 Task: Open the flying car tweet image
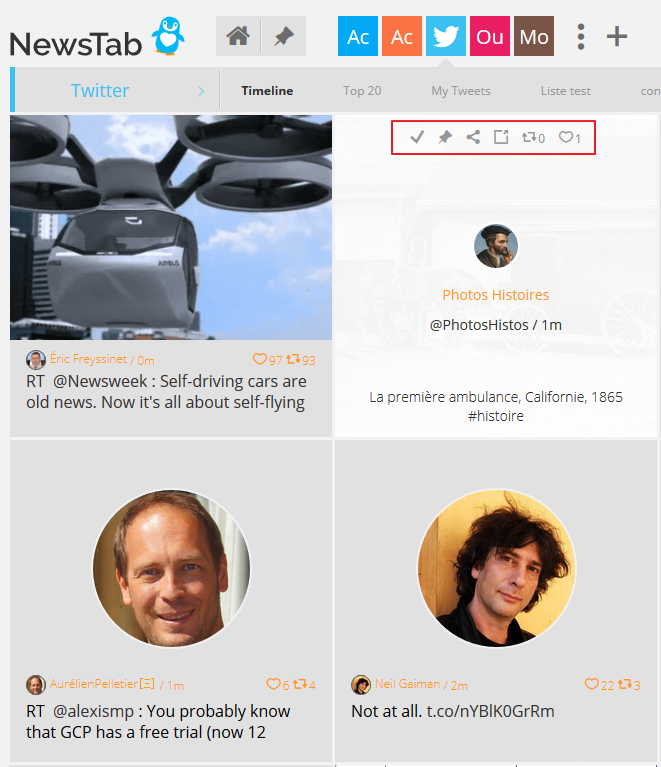tap(171, 227)
